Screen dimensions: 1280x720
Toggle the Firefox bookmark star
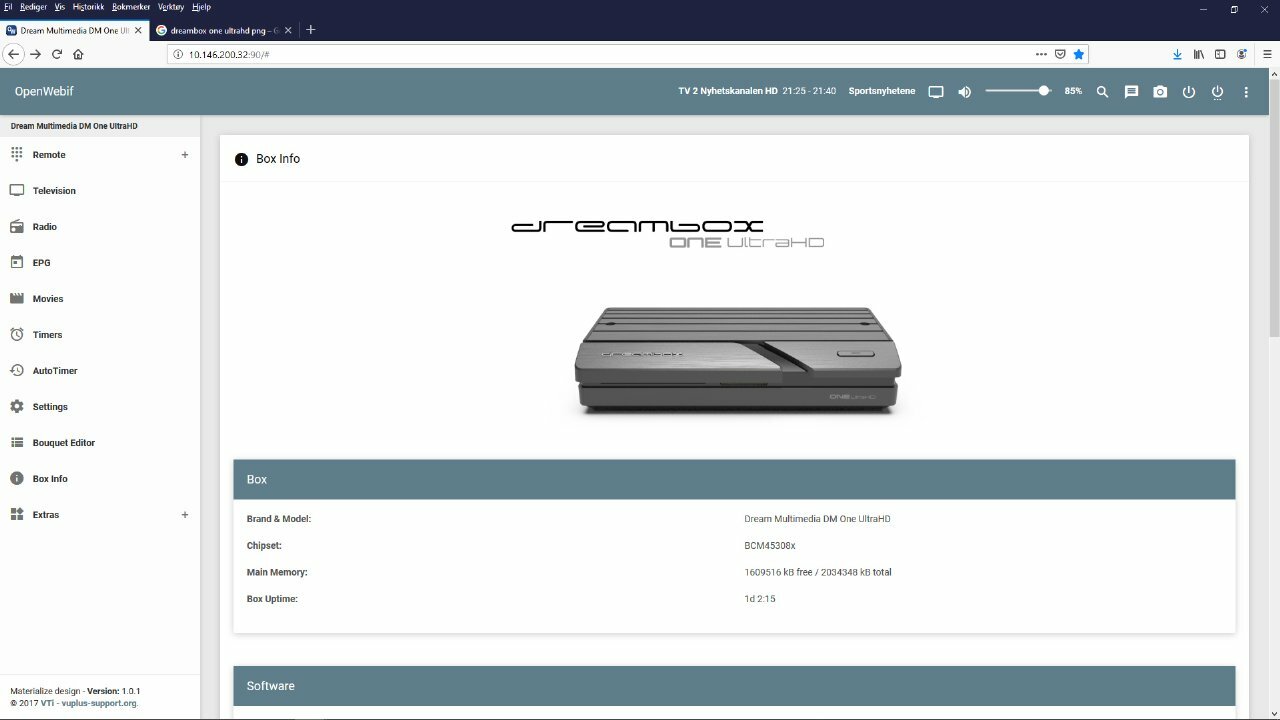tap(1079, 54)
